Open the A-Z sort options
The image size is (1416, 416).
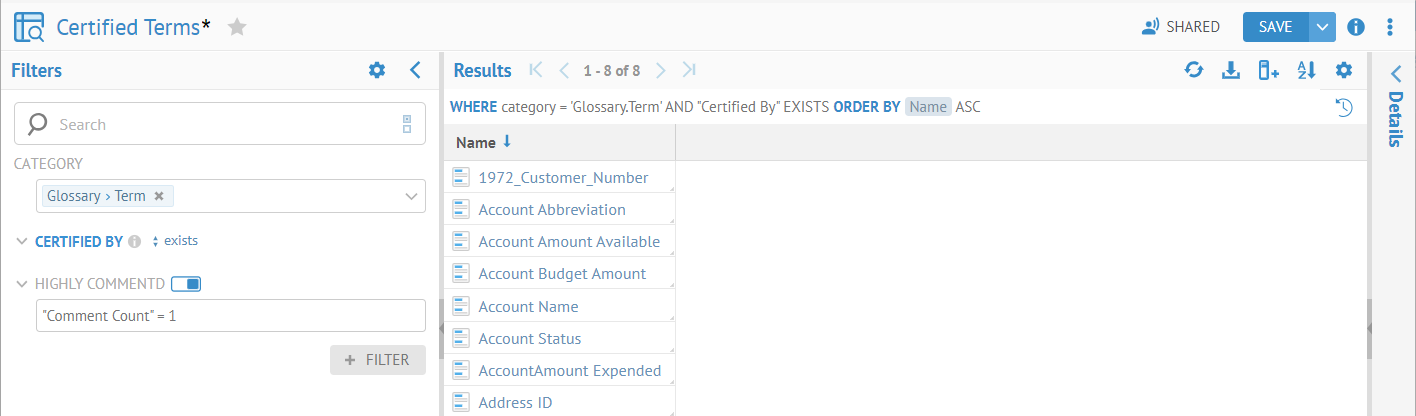pyautogui.click(x=1306, y=70)
